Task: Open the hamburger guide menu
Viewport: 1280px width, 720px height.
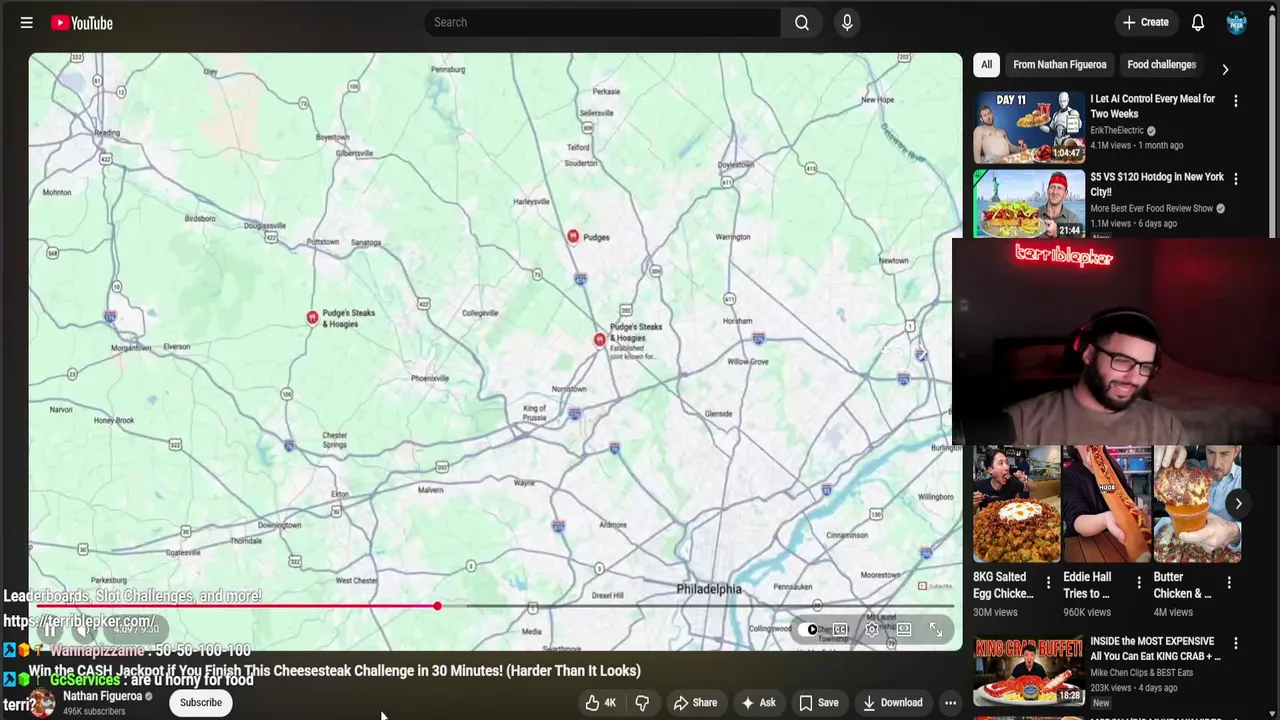Action: [x=27, y=22]
